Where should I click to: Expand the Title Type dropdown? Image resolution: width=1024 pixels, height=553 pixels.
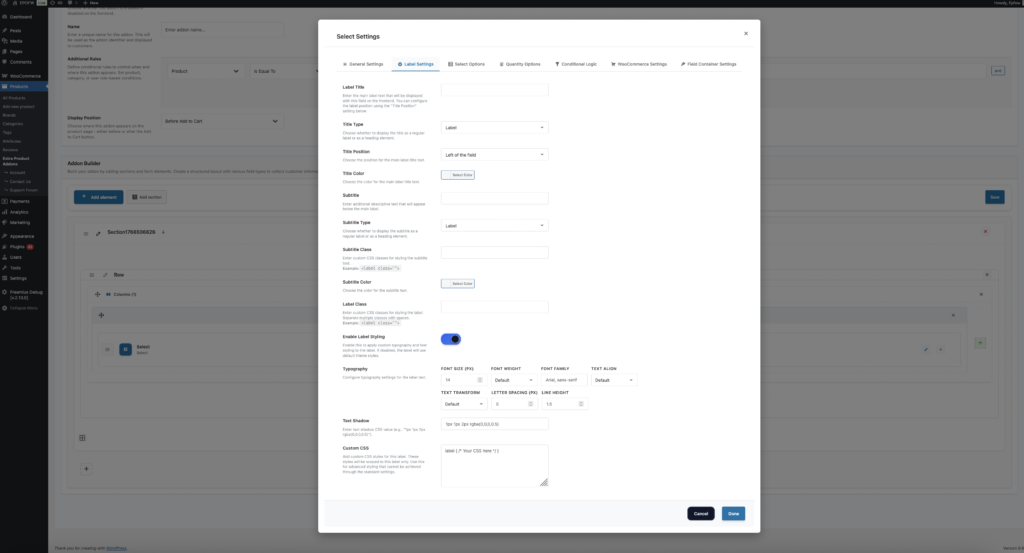495,128
